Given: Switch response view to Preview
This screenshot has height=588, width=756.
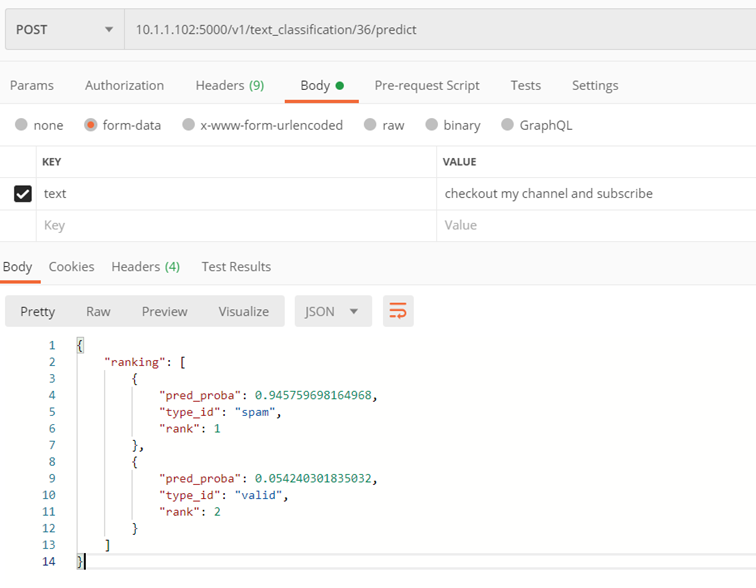Looking at the screenshot, I should tap(164, 311).
